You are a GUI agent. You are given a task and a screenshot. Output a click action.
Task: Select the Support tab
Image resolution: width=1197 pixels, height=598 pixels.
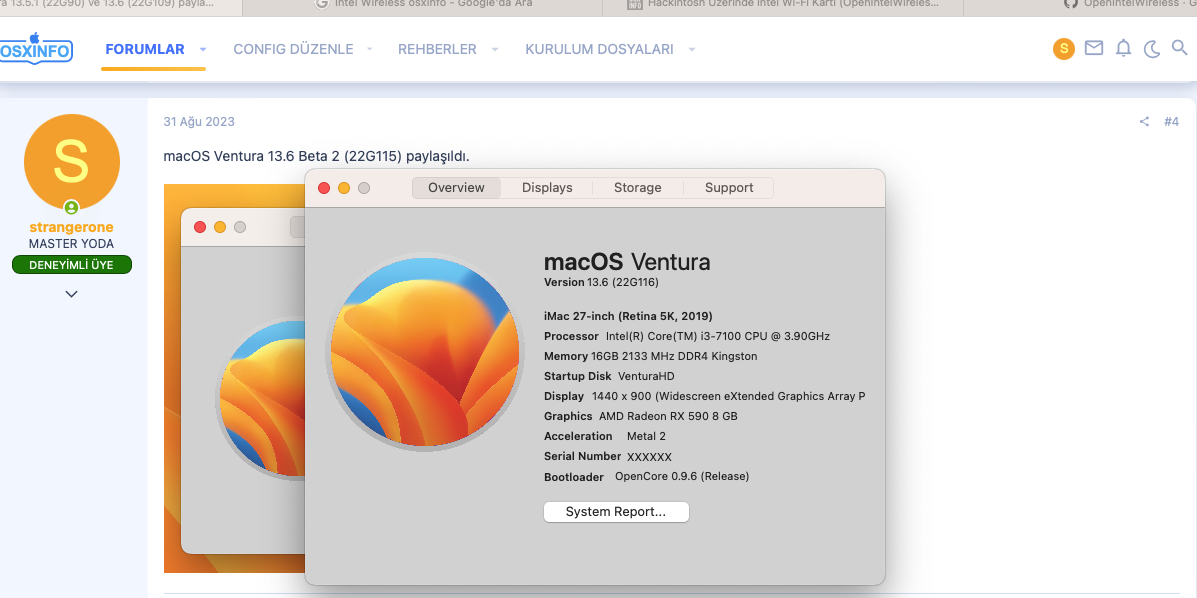pyautogui.click(x=729, y=187)
